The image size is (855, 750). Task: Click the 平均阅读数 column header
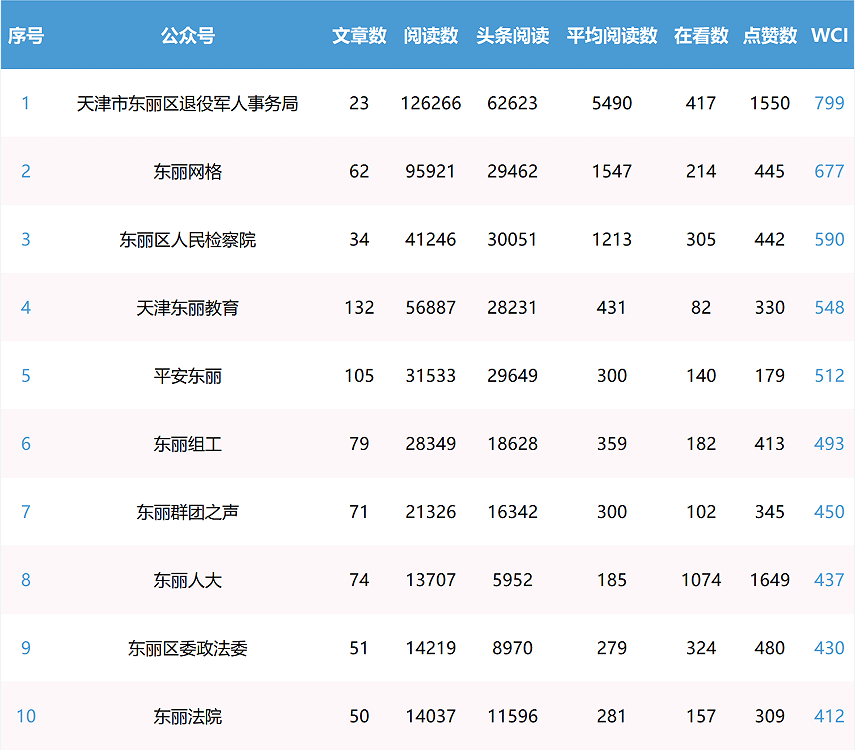(612, 35)
